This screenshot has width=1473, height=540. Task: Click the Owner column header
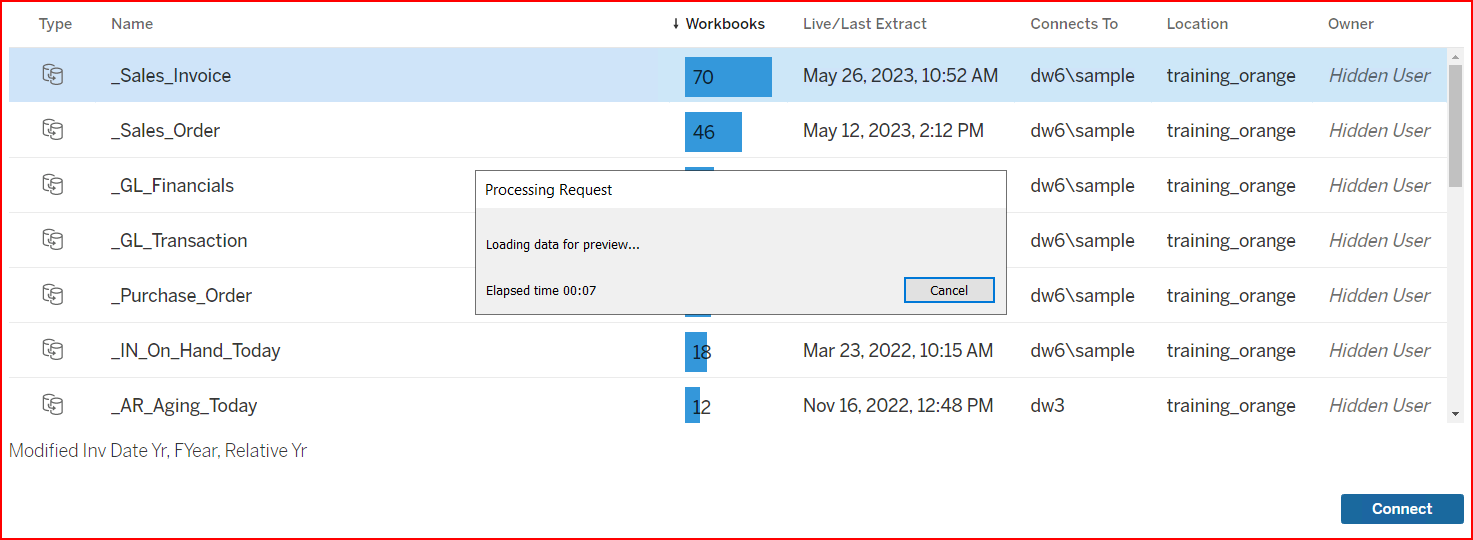1350,24
